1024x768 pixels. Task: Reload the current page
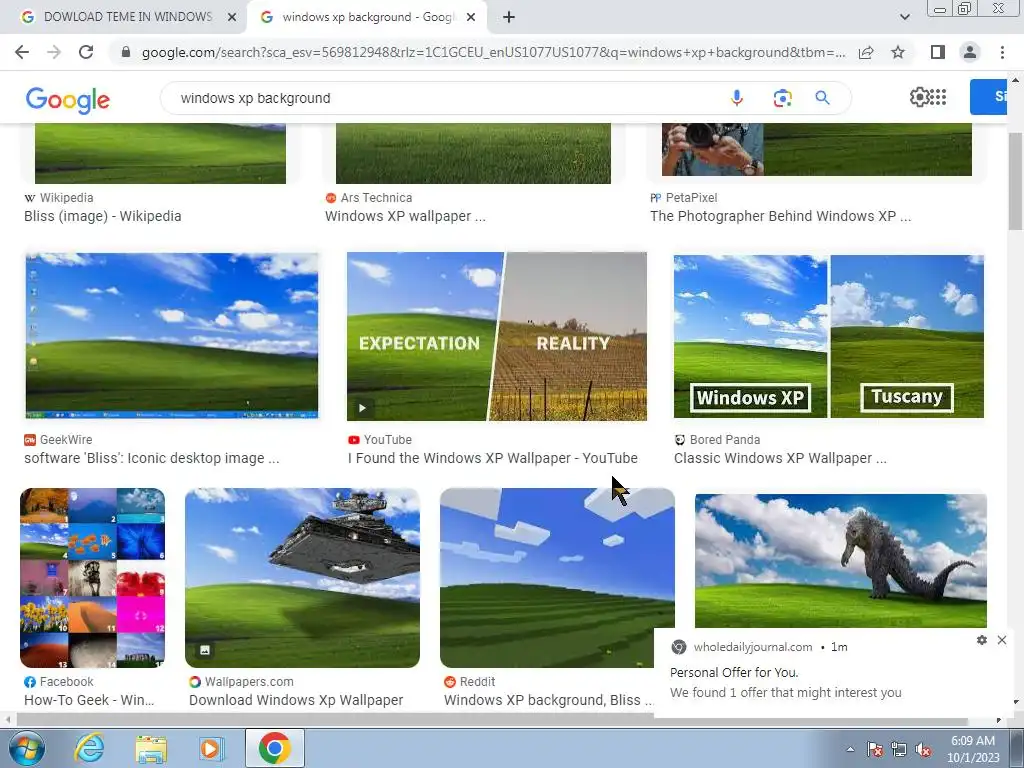click(x=86, y=52)
